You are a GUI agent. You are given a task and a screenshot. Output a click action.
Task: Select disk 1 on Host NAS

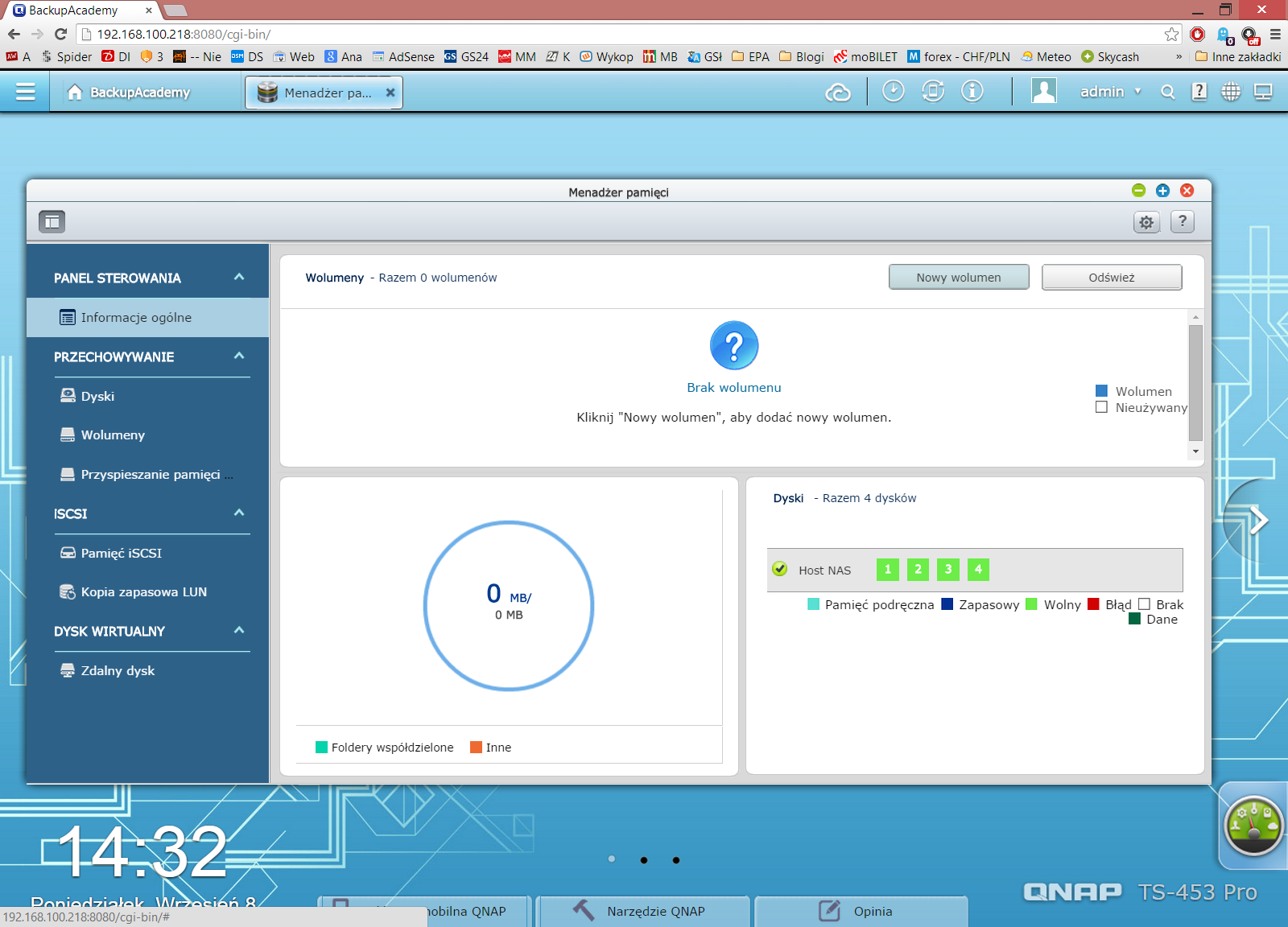[x=887, y=570]
